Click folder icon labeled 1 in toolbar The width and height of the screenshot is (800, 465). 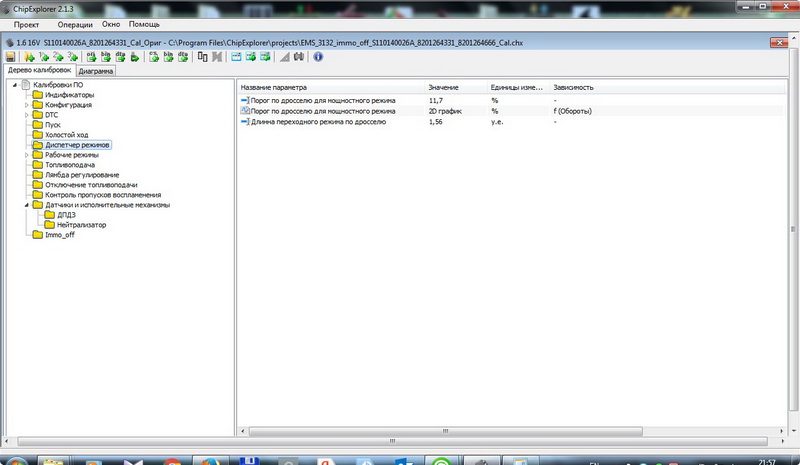43,57
